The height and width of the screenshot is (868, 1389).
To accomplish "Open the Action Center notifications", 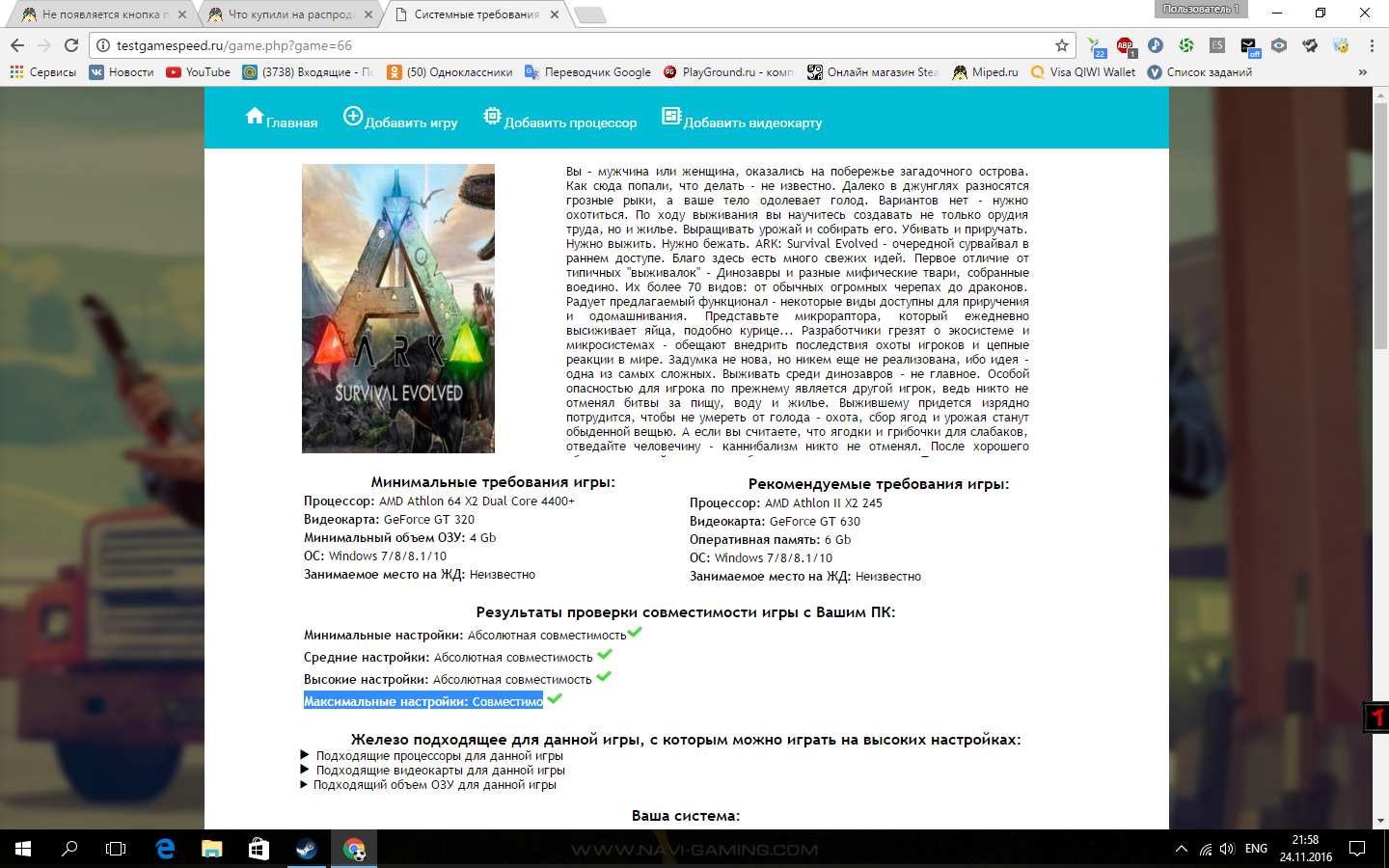I will pos(1357,849).
